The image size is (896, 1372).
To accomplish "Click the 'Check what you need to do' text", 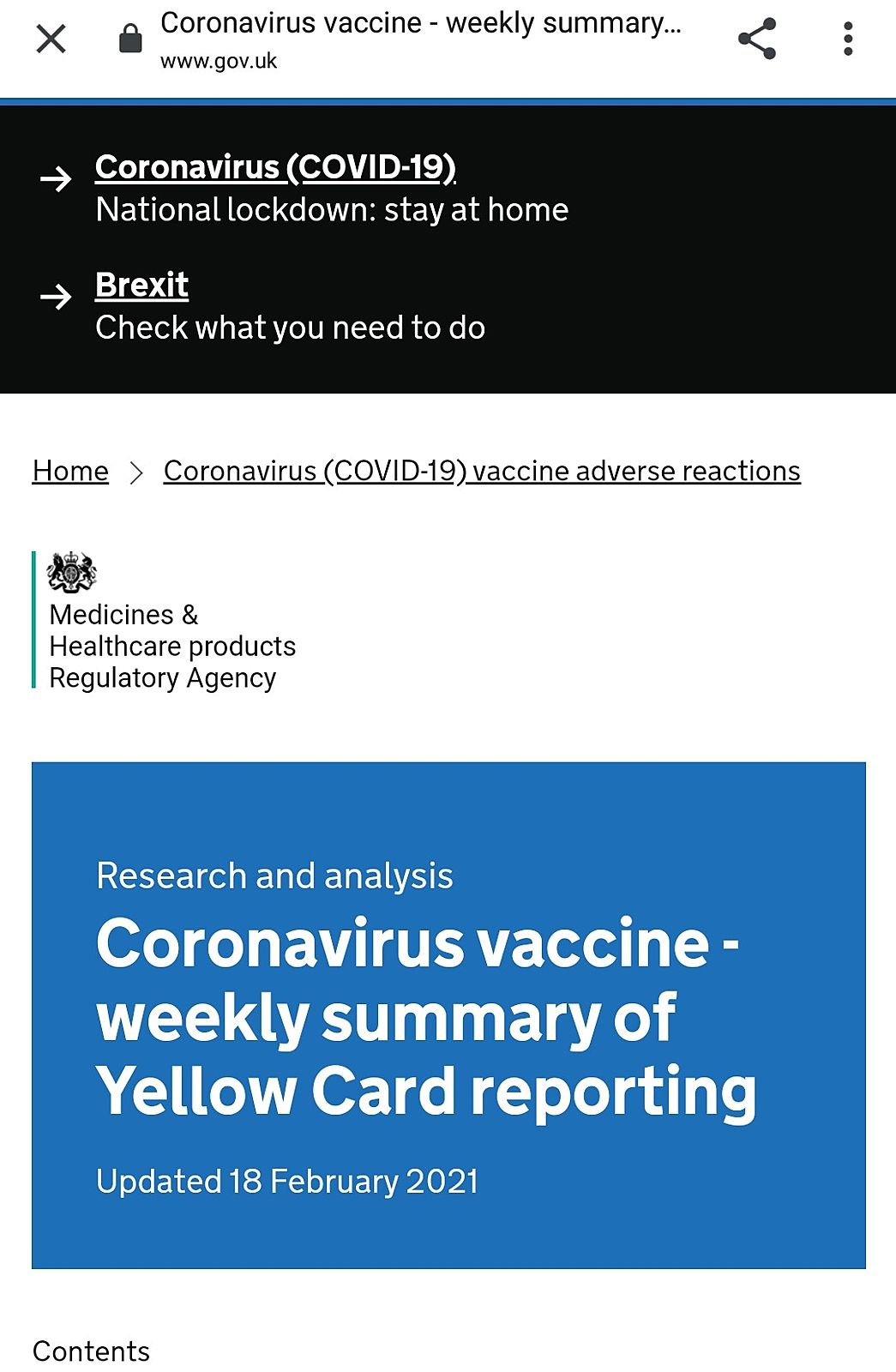I will (x=290, y=328).
